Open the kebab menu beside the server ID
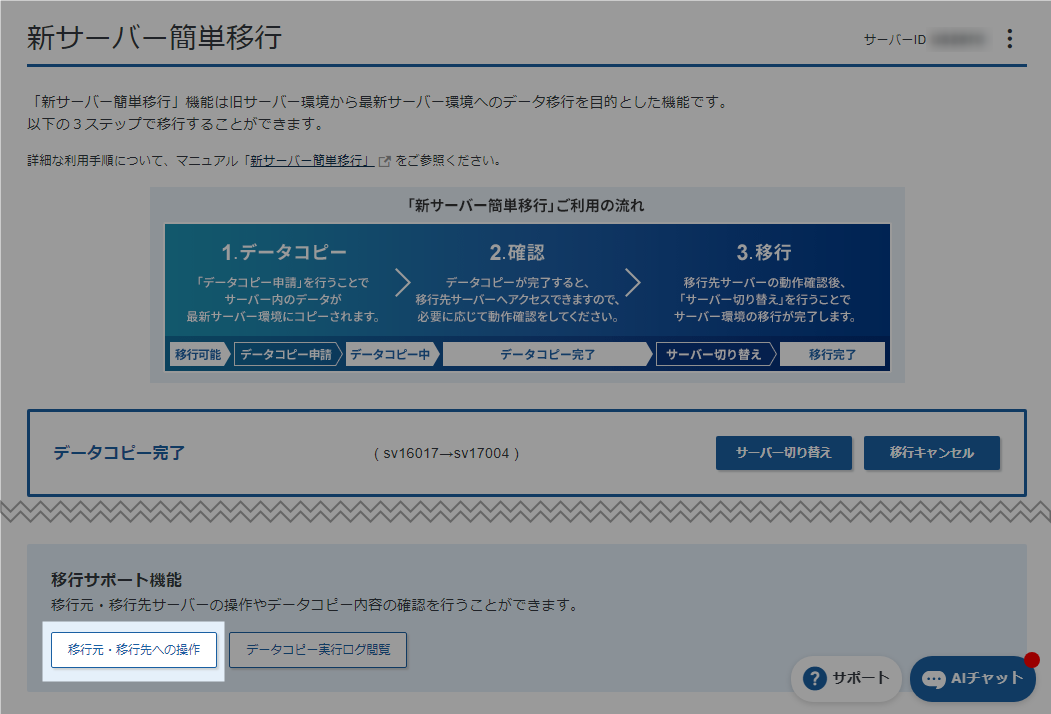Image resolution: width=1051 pixels, height=714 pixels. [x=1009, y=38]
